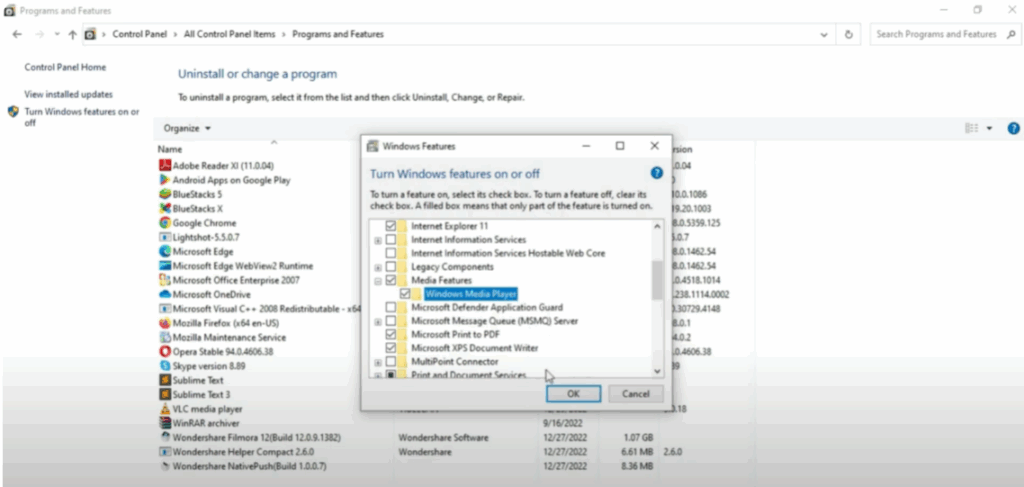Expand Legacy Components tree node
Viewport: 1024px width, 487px height.
377,268
